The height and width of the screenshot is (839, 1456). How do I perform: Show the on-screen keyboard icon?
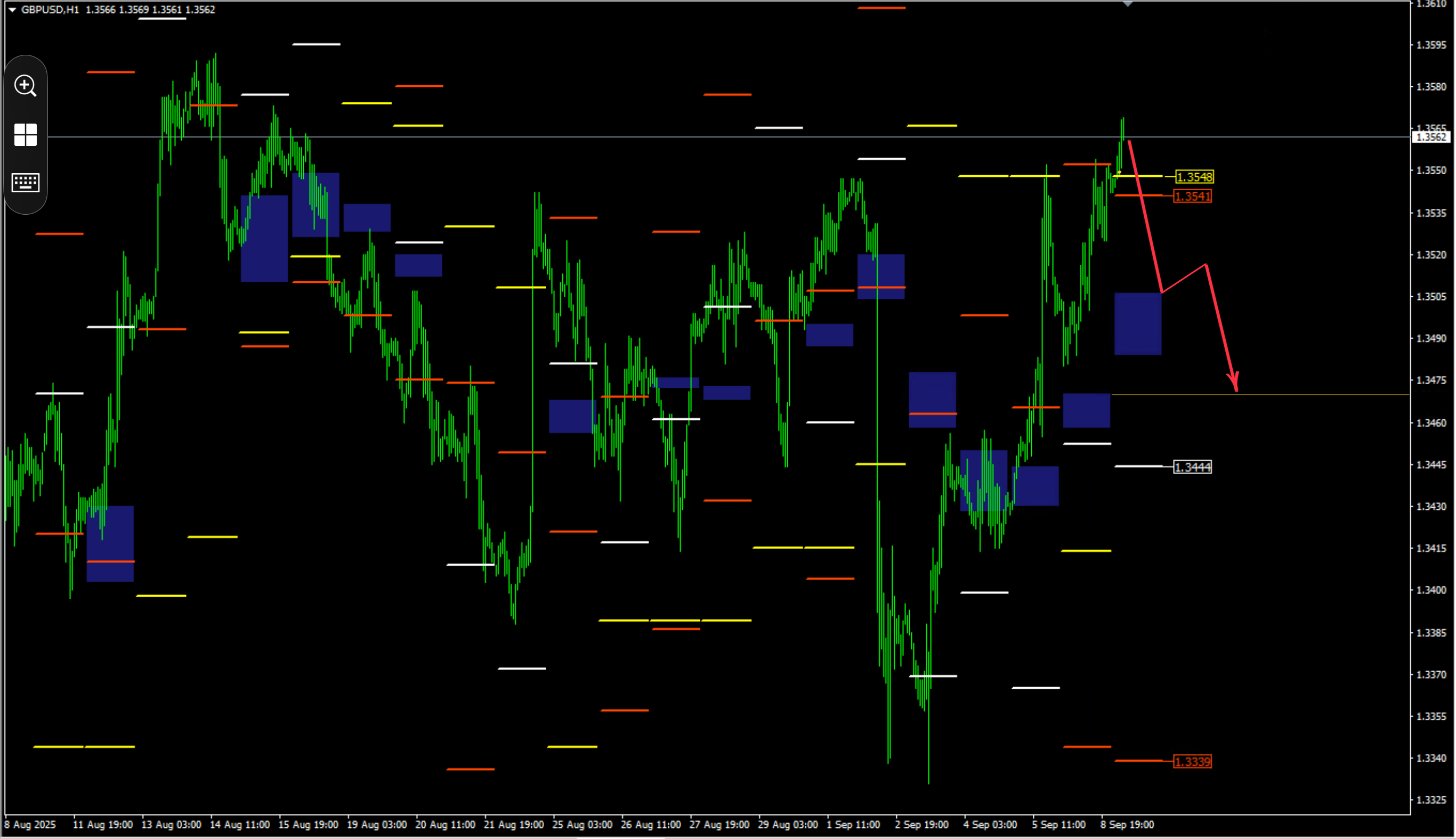coord(26,183)
